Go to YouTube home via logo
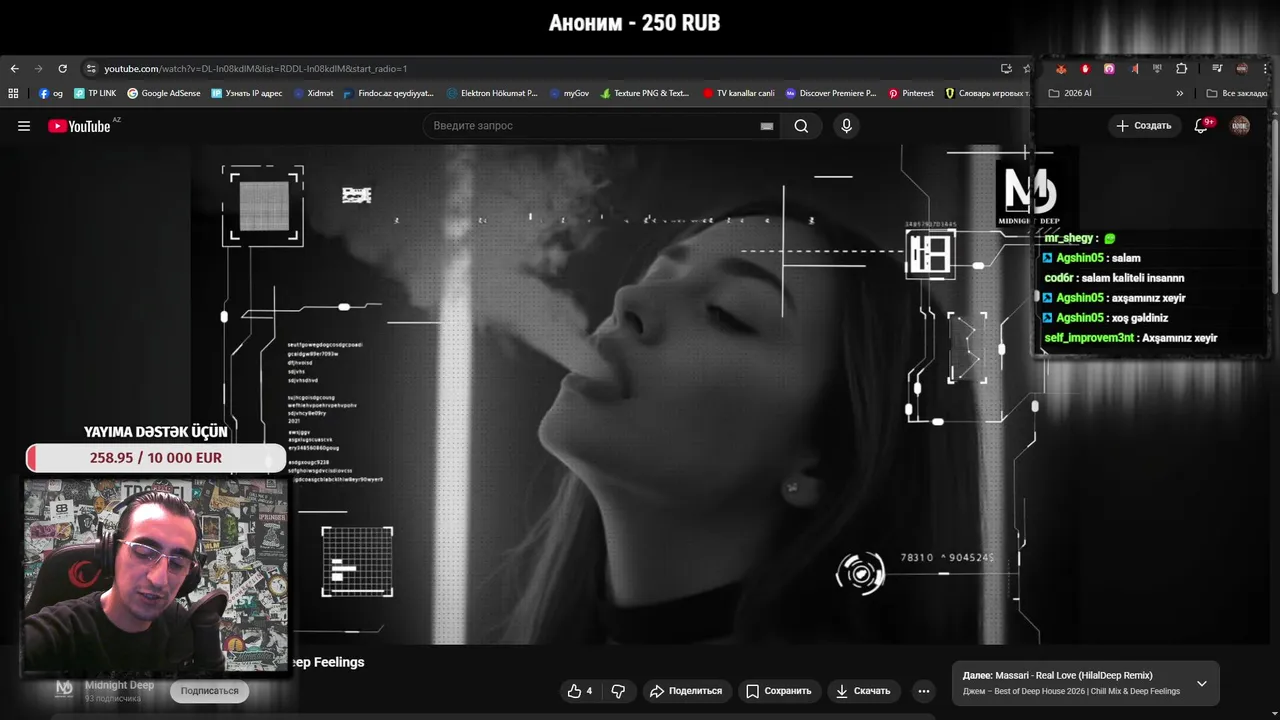 pos(80,126)
